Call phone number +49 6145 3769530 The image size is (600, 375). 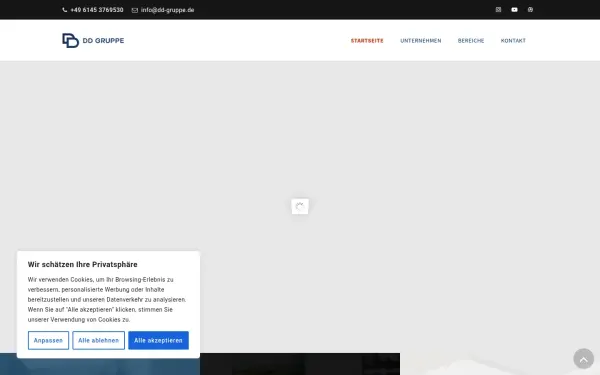click(93, 10)
